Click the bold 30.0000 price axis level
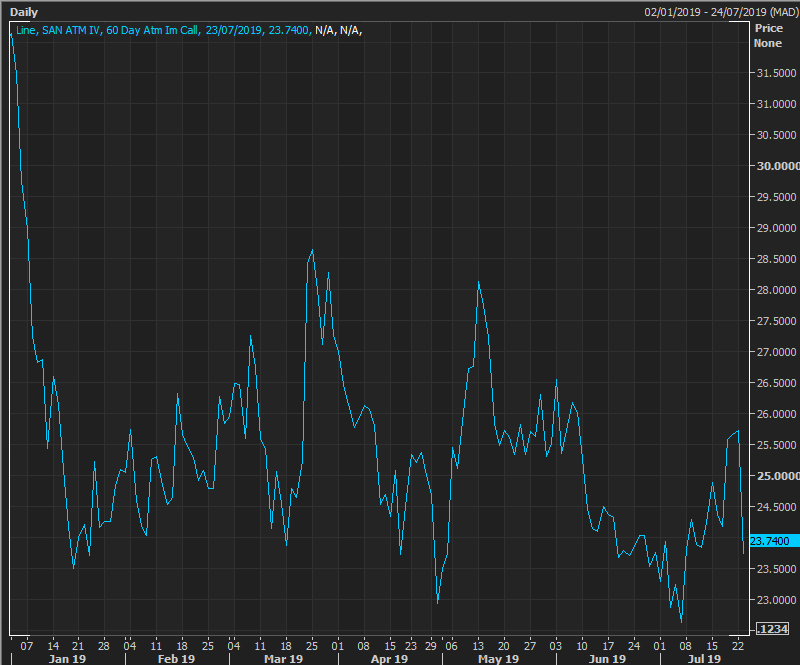The image size is (800, 665). (x=776, y=166)
